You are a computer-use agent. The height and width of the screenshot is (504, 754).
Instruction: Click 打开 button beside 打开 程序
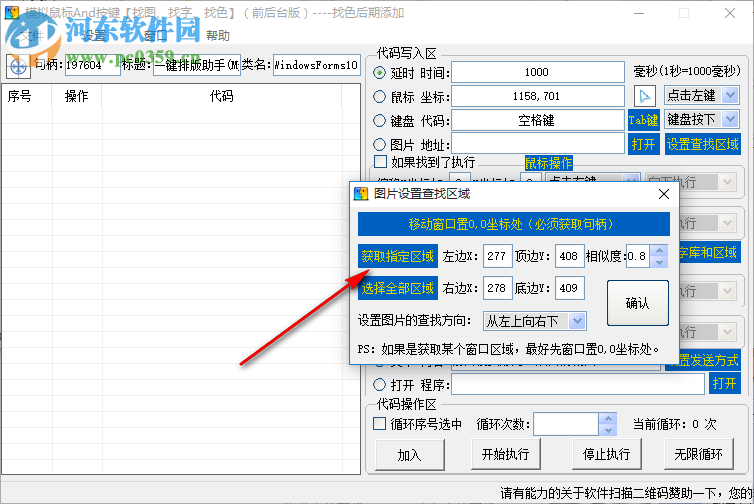724,384
